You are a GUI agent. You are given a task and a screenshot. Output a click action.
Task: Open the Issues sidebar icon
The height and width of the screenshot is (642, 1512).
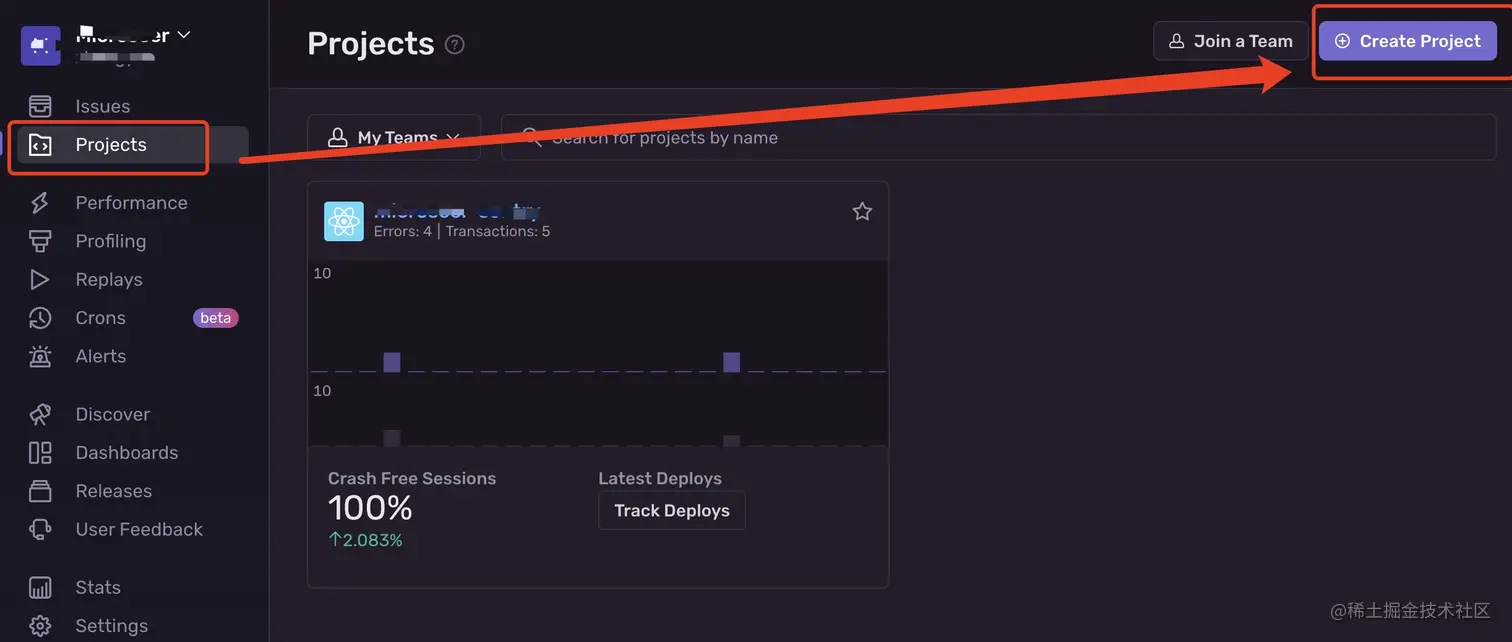coord(40,106)
